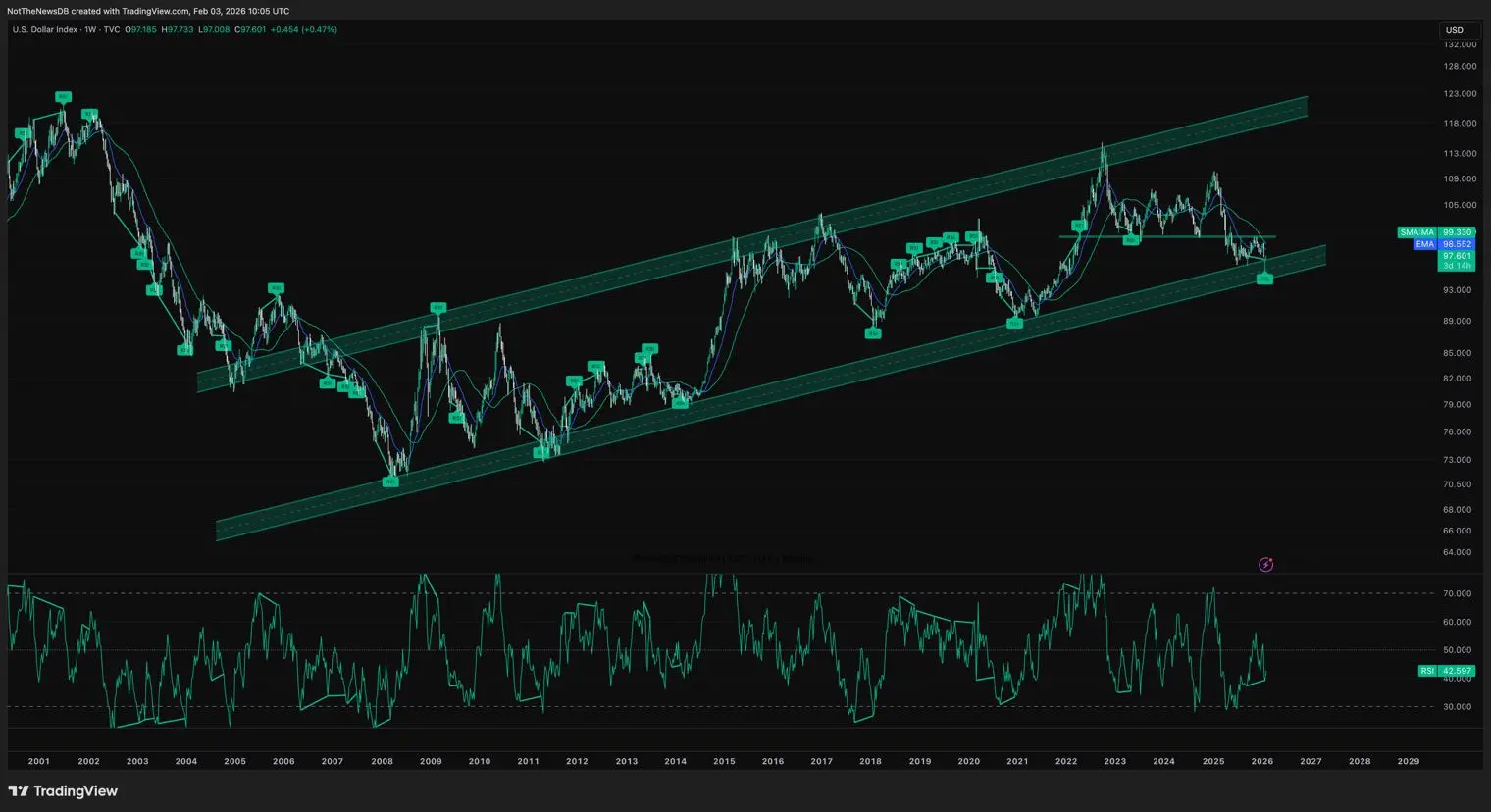Click the 79.000 price axis label
The width and height of the screenshot is (1491, 812).
coord(1457,405)
